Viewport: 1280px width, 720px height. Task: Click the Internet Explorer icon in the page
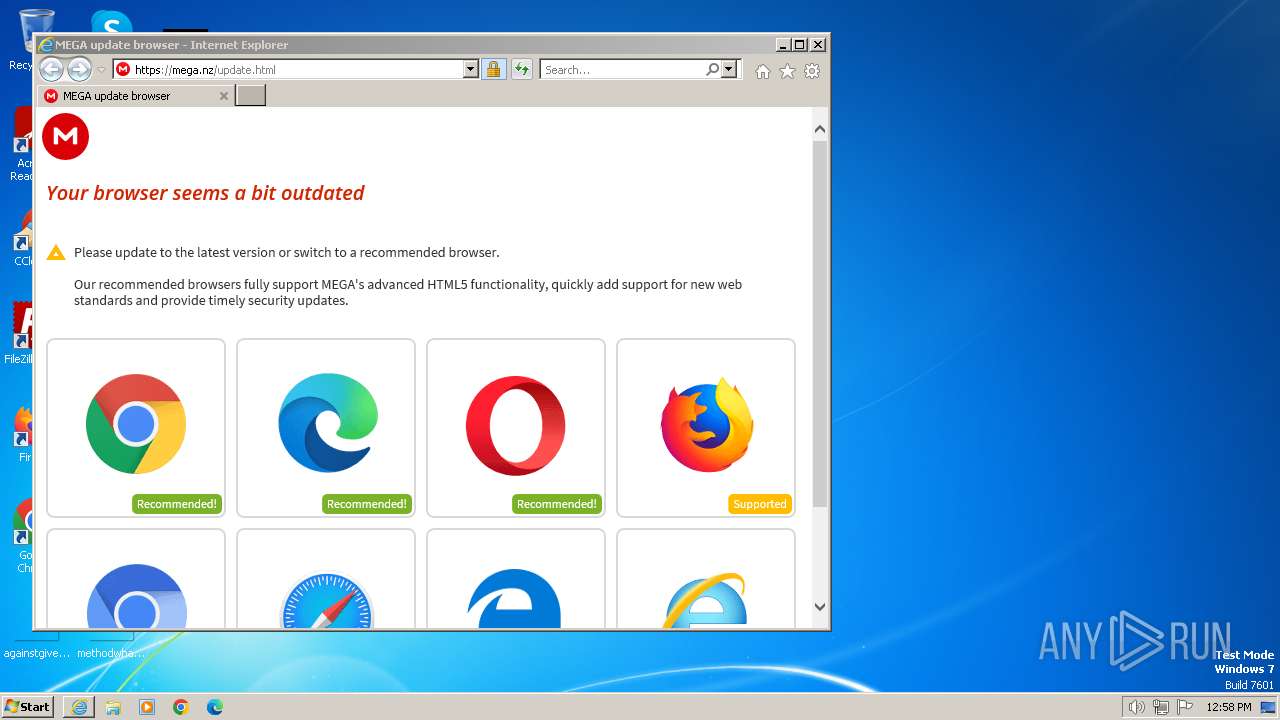(x=705, y=600)
